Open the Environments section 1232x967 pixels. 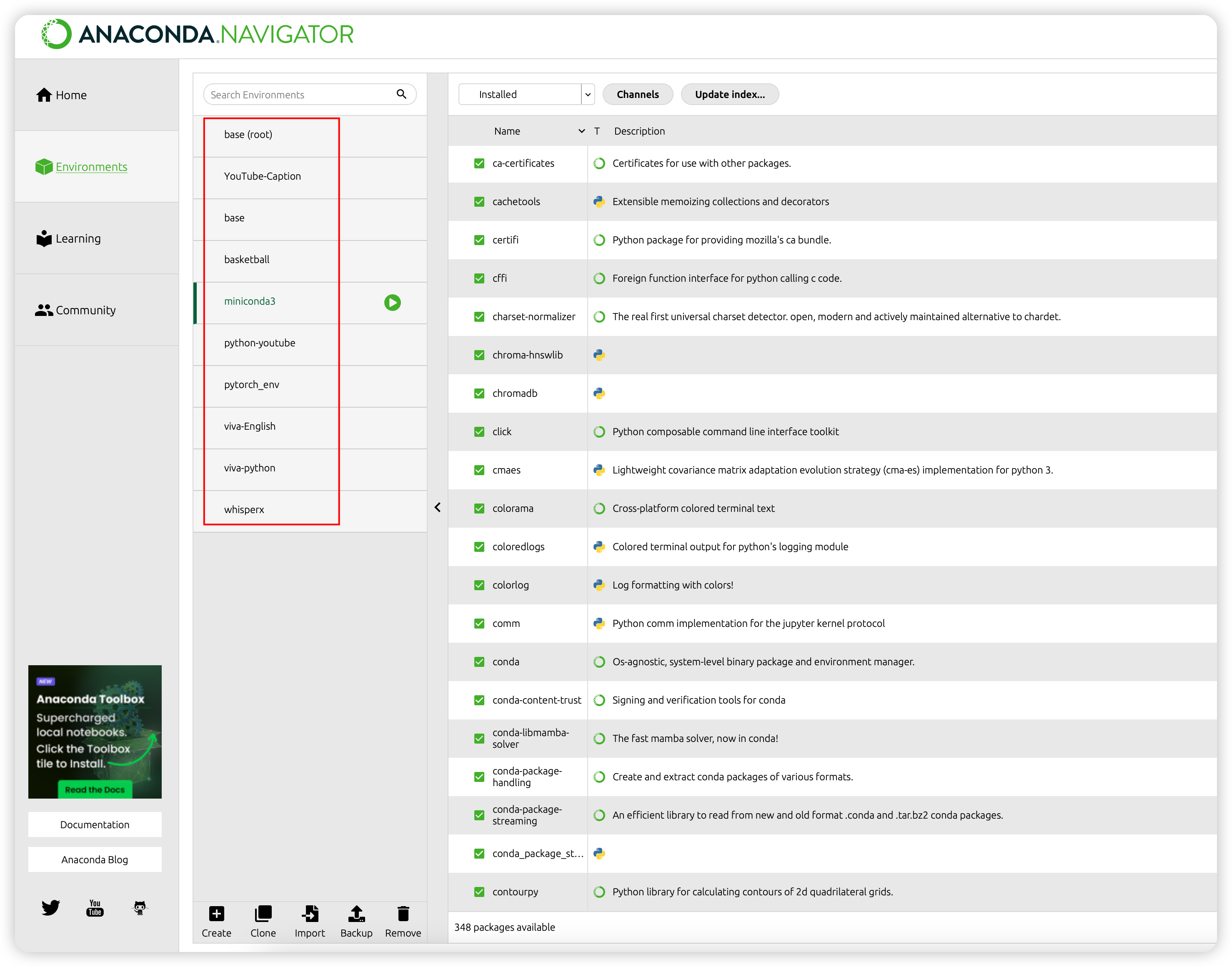97,167
